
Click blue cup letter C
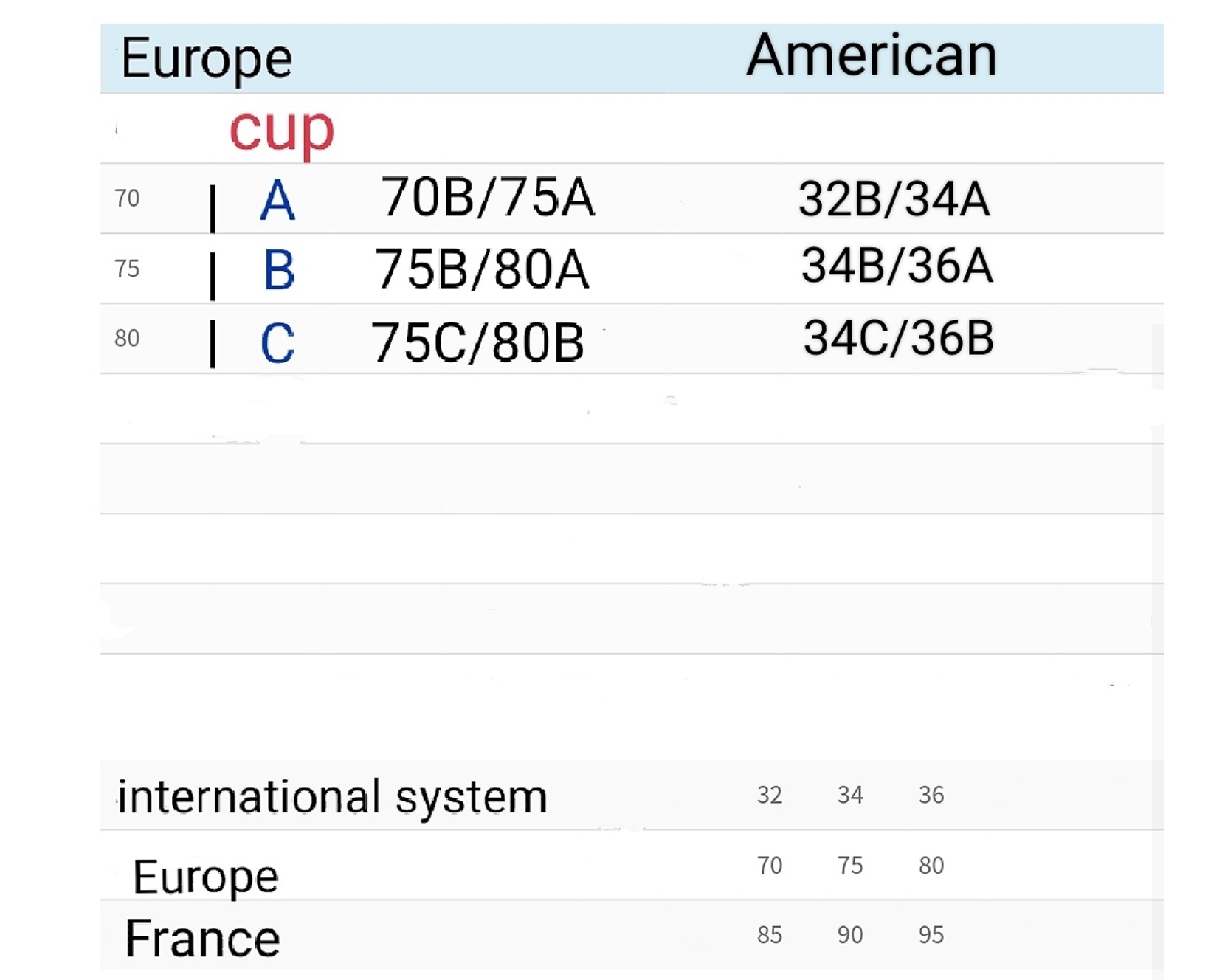pos(277,343)
